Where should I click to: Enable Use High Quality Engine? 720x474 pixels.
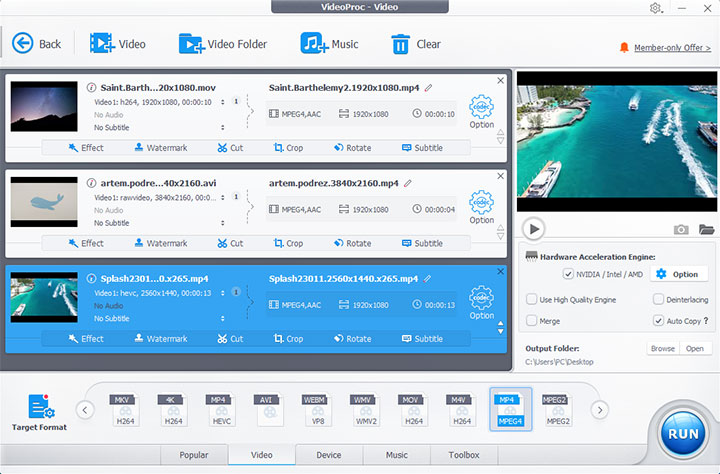click(x=531, y=299)
